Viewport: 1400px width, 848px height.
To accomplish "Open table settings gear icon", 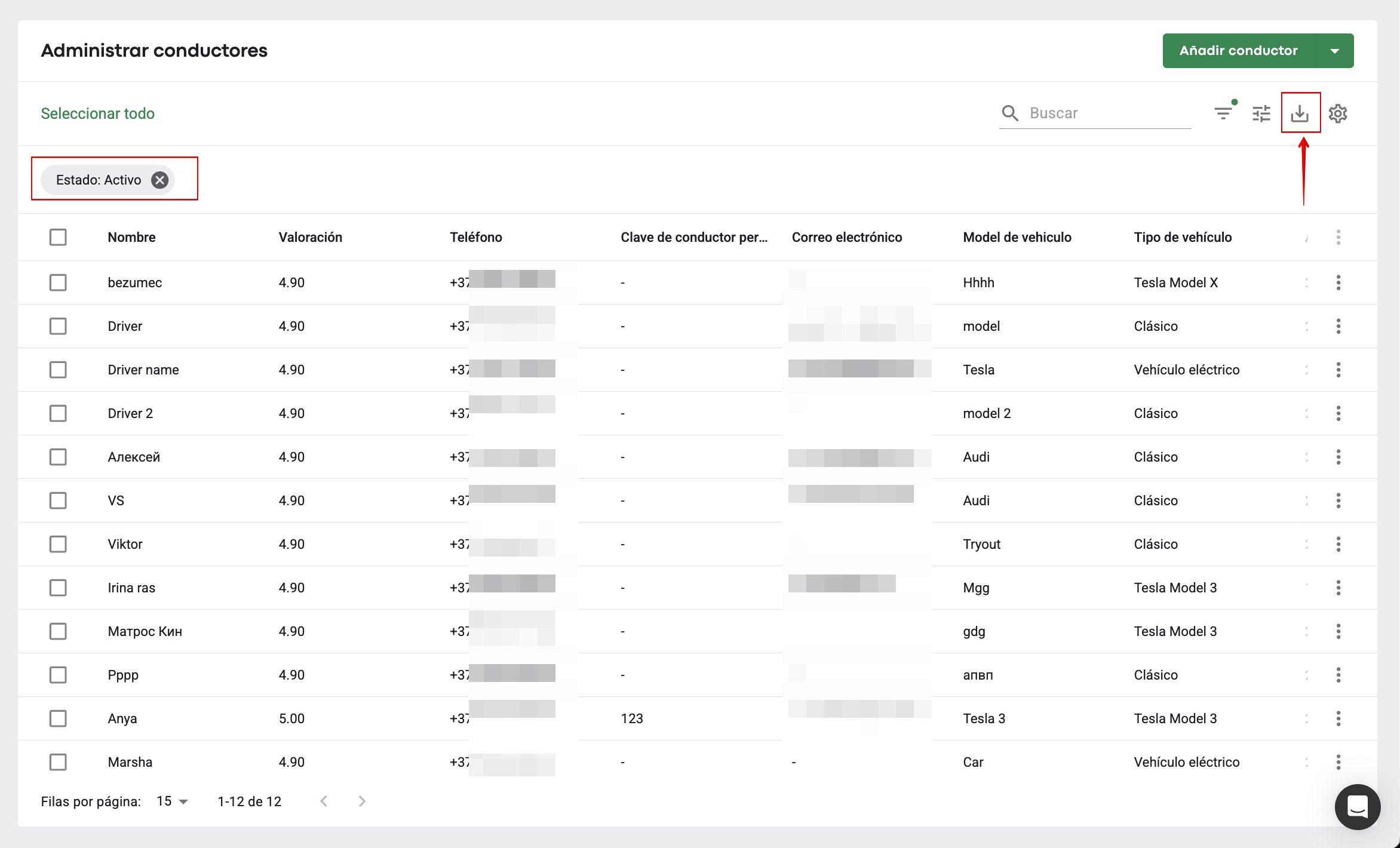I will click(1338, 113).
